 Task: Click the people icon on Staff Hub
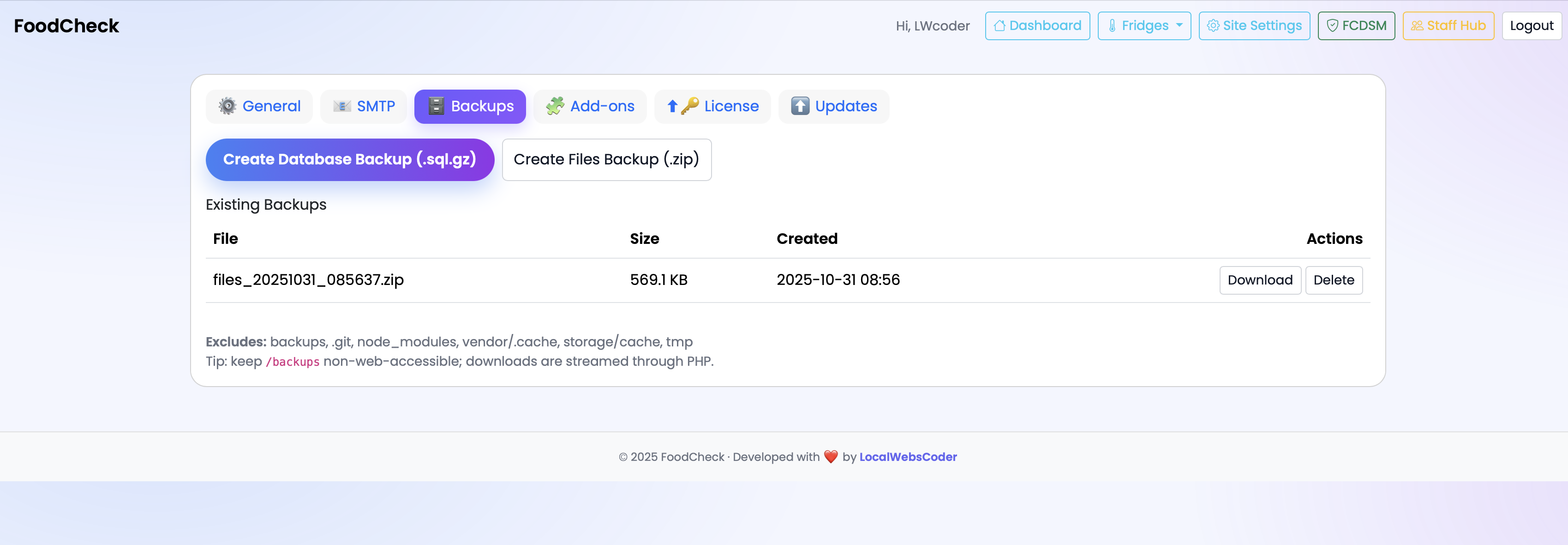tap(1417, 25)
